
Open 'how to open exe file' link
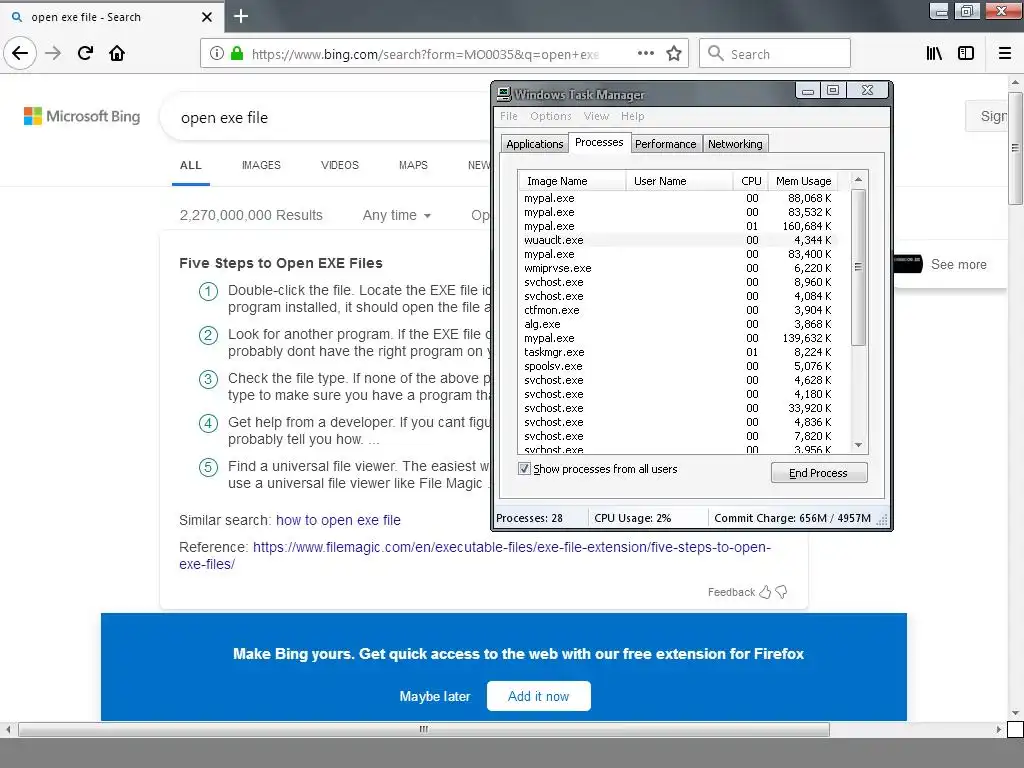click(338, 520)
